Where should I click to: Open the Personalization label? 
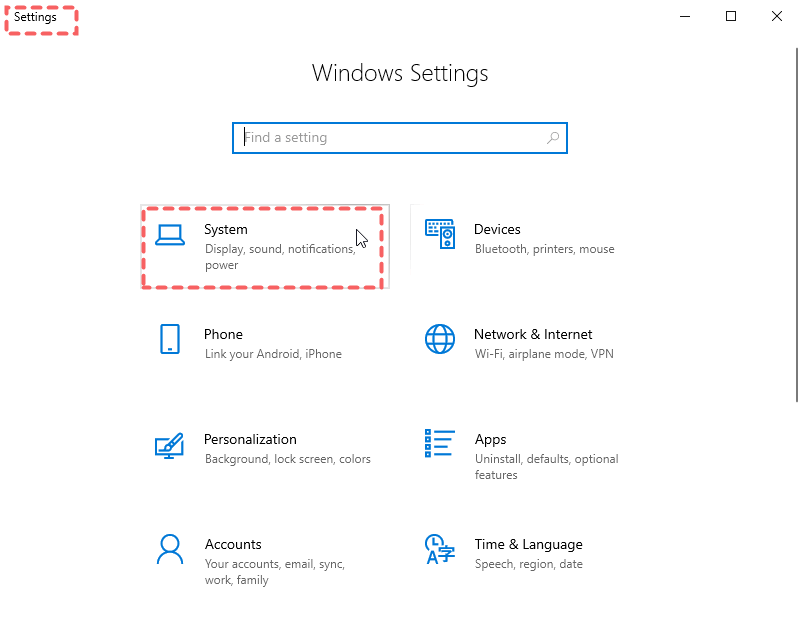(250, 439)
